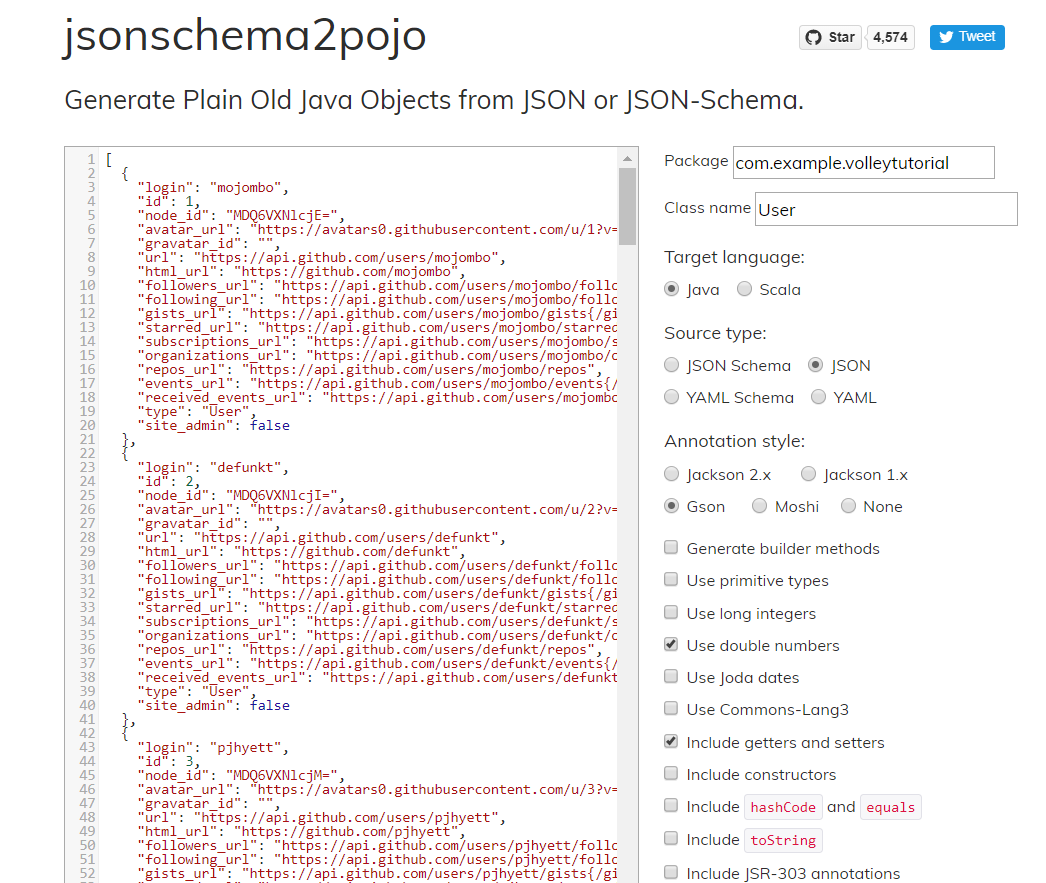The image size is (1046, 883).
Task: Click the Class name input field
Action: [x=886, y=209]
